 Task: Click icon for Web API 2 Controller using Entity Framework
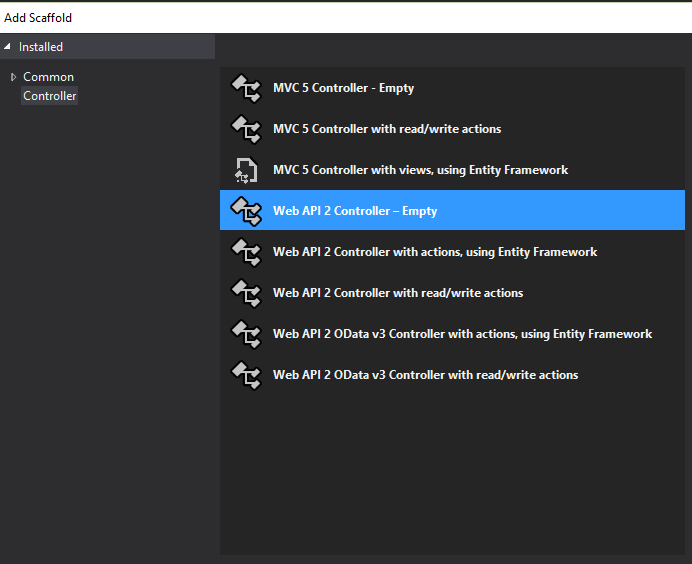[x=246, y=252]
